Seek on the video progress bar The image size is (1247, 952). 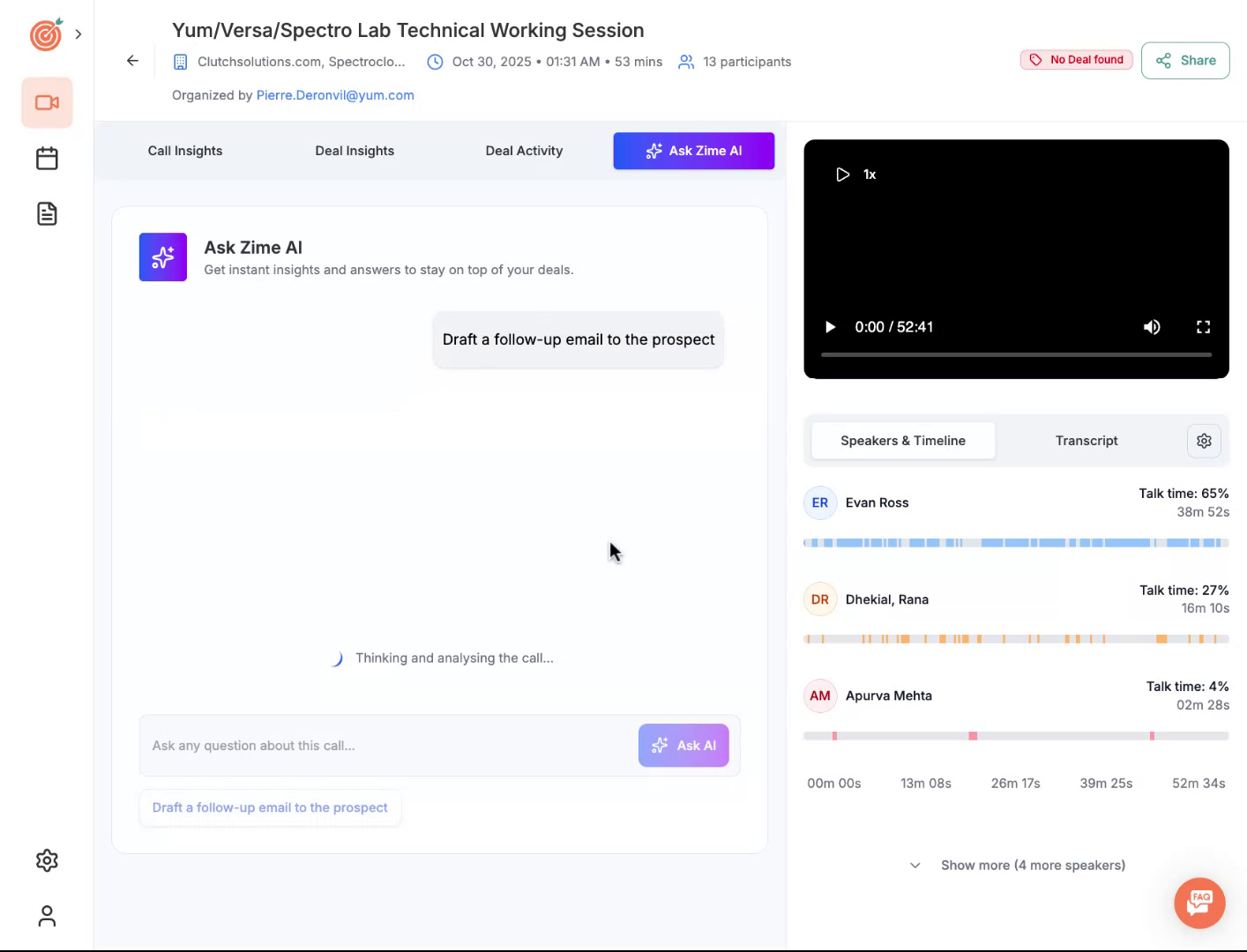pos(1016,354)
